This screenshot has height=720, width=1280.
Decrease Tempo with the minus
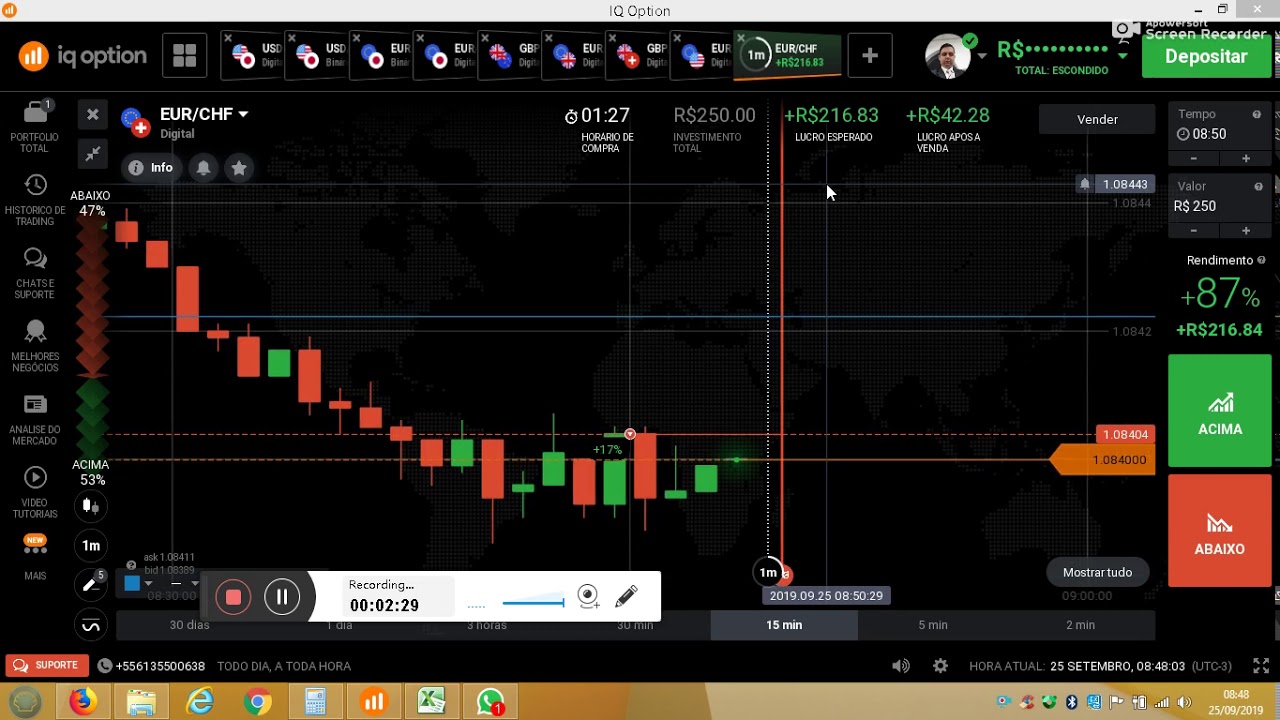1193,158
